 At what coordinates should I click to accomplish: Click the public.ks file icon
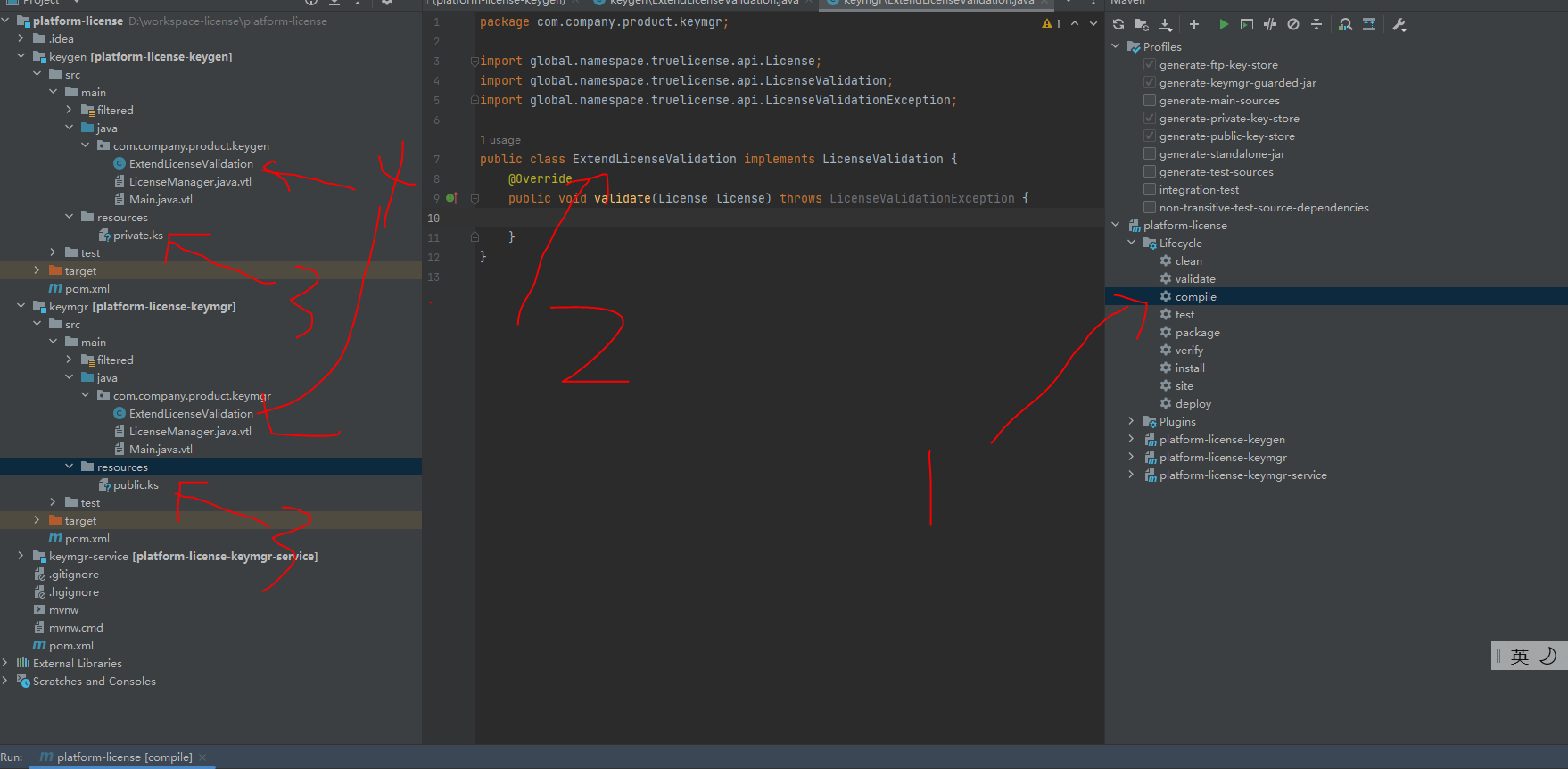pyautogui.click(x=104, y=484)
